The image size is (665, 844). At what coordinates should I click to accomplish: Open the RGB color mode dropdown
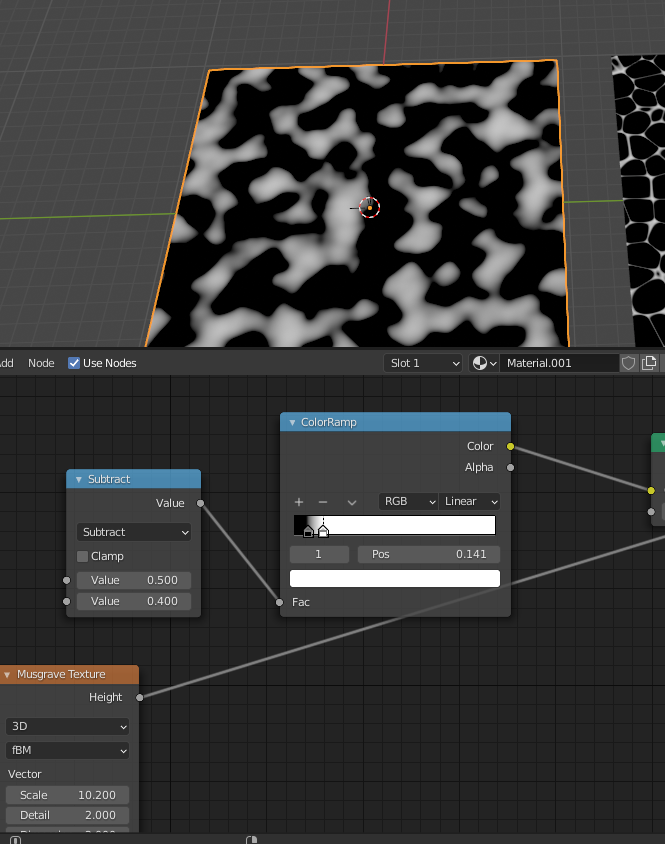[408, 502]
